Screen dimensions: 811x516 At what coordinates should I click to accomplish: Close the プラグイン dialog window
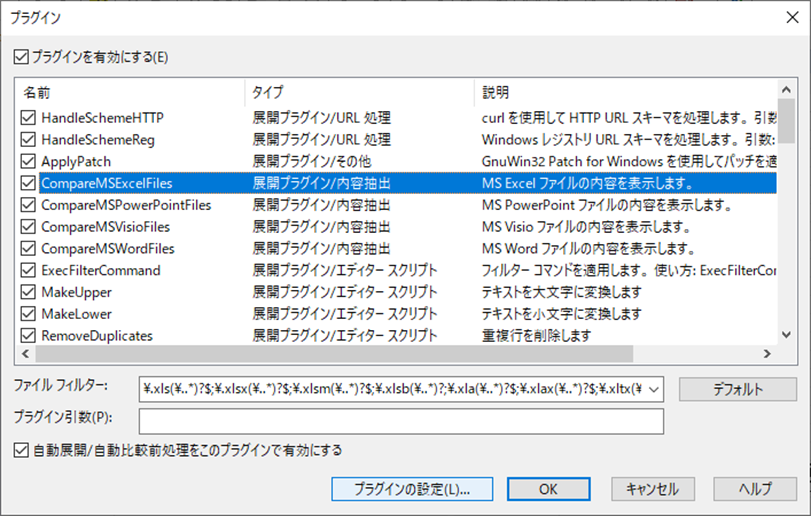[x=786, y=17]
